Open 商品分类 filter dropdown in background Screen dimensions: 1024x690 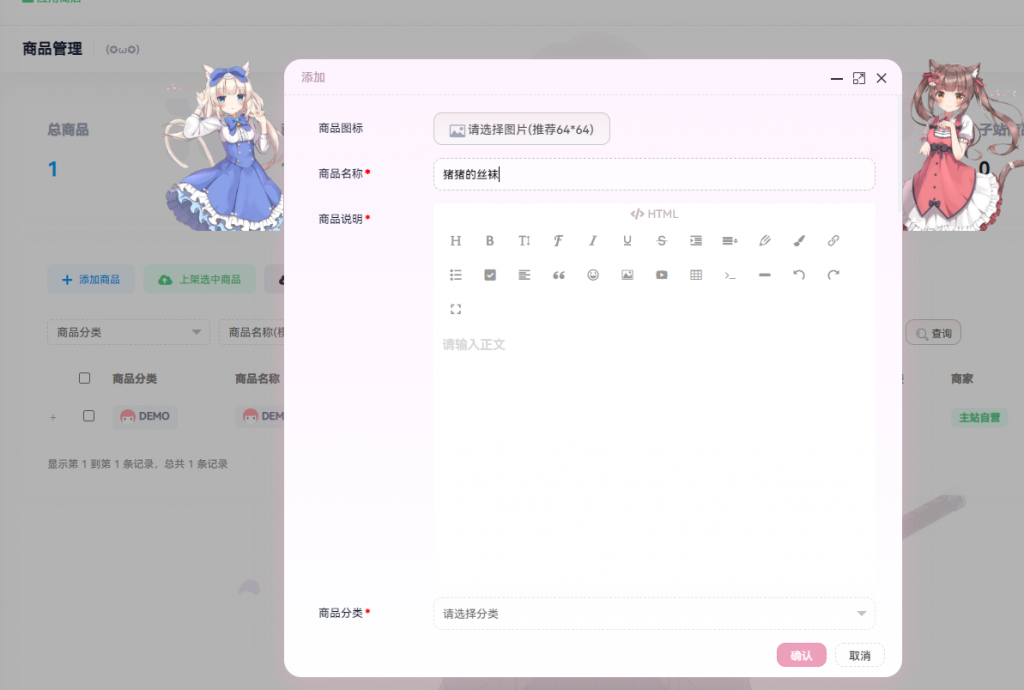pyautogui.click(x=129, y=332)
